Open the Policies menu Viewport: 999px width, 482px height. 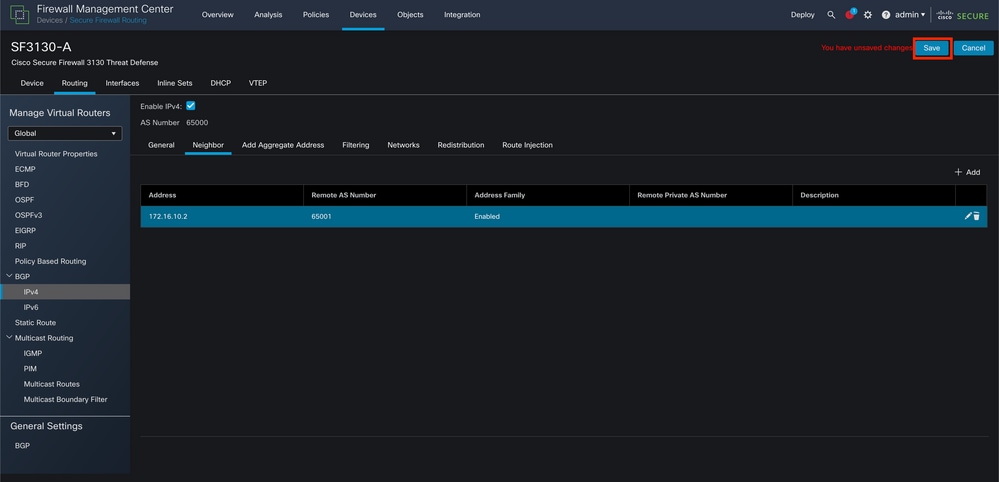(x=316, y=15)
